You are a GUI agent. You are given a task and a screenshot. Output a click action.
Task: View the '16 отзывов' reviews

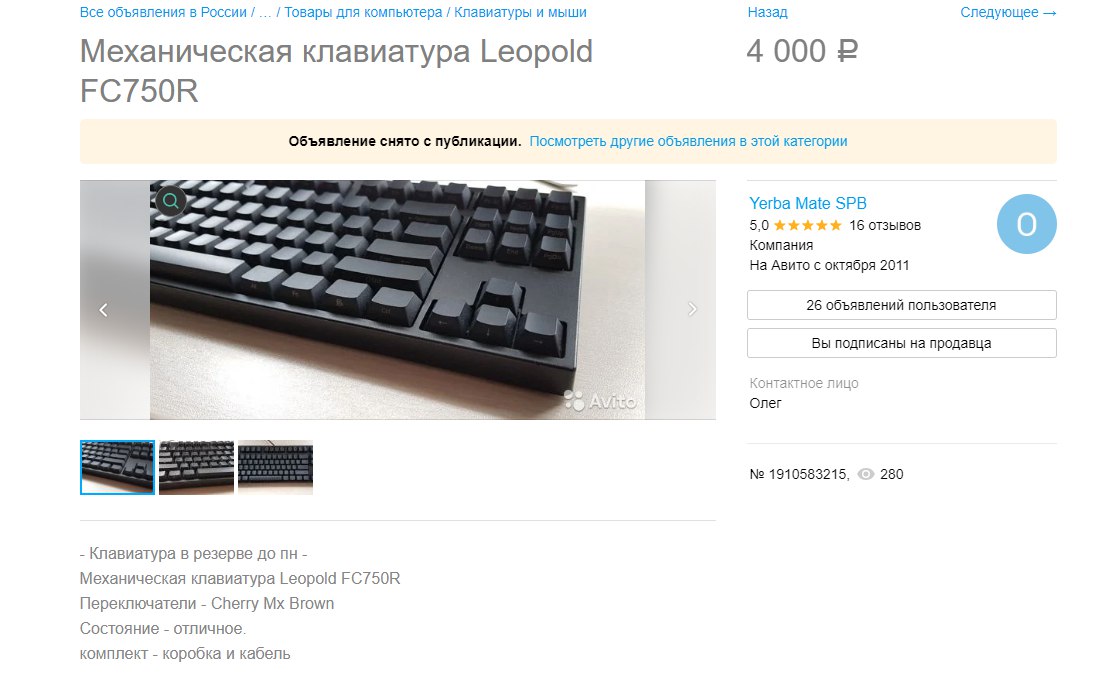pos(885,226)
